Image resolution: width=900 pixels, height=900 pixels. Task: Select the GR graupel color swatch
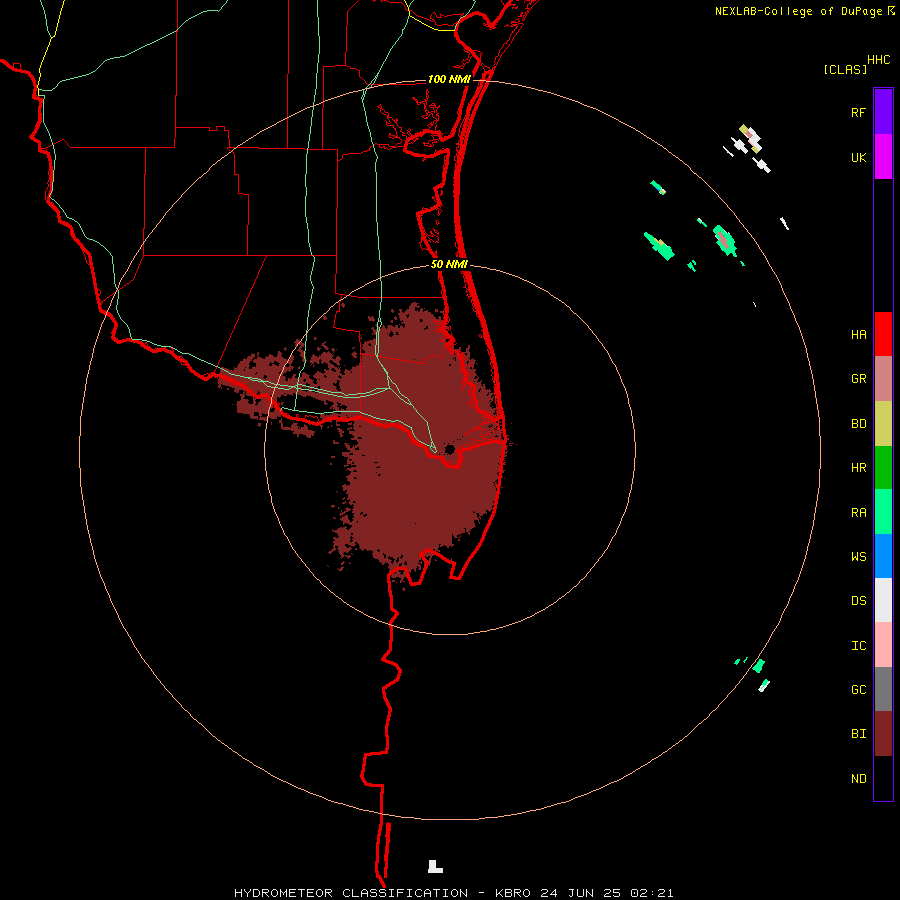click(x=883, y=379)
